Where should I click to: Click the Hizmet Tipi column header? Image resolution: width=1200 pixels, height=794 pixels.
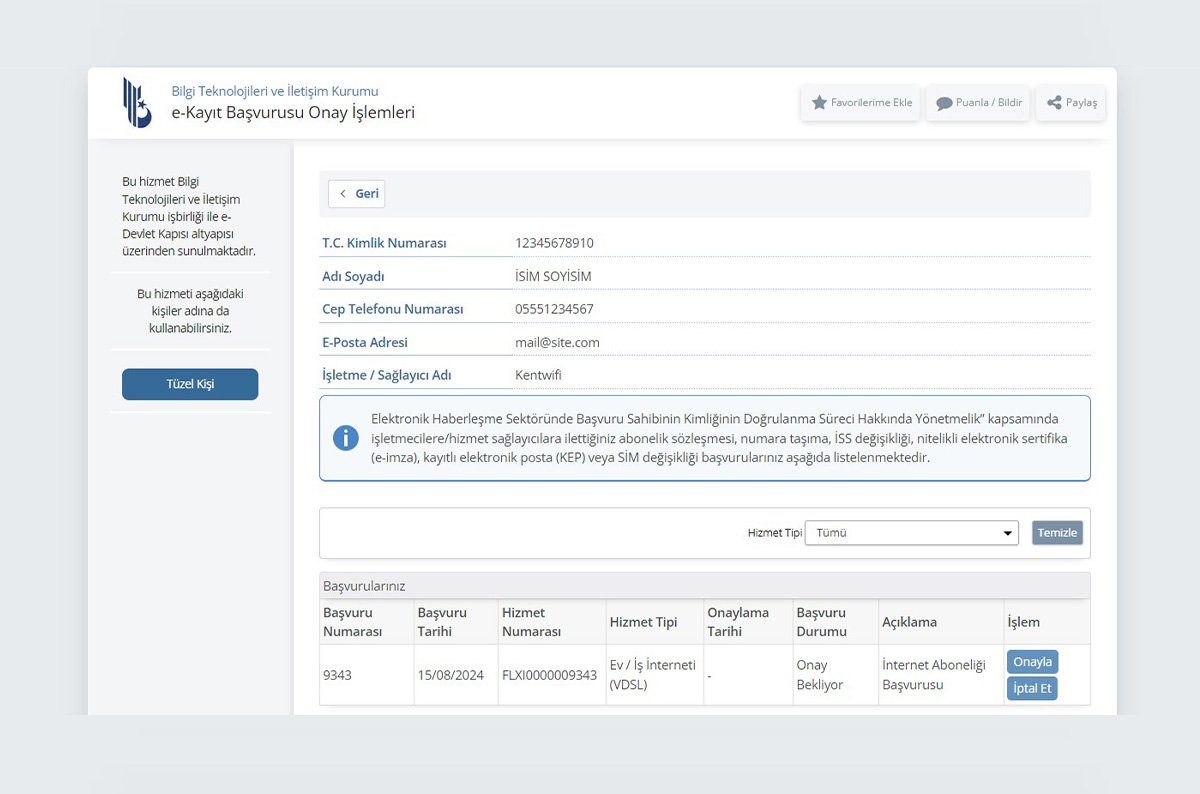click(x=643, y=622)
